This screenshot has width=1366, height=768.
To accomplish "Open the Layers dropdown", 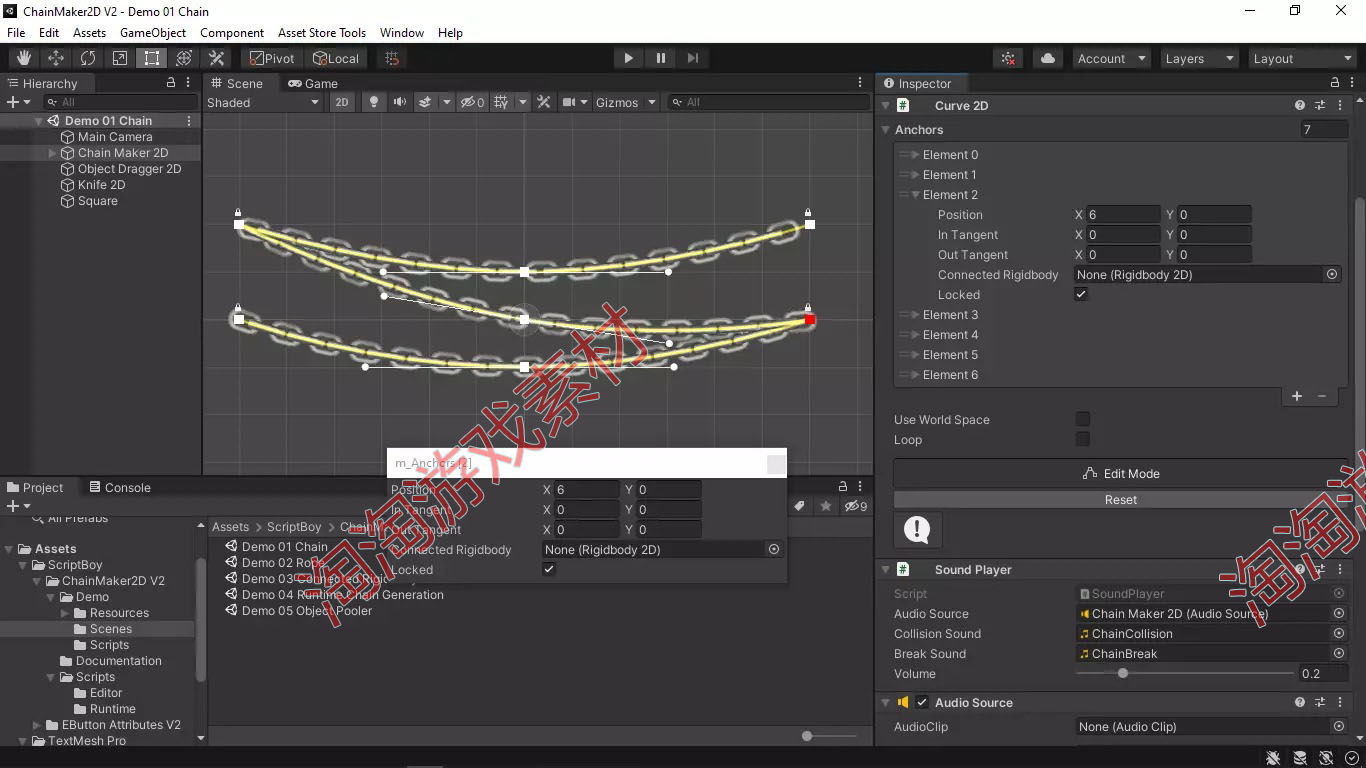I will tap(1198, 58).
